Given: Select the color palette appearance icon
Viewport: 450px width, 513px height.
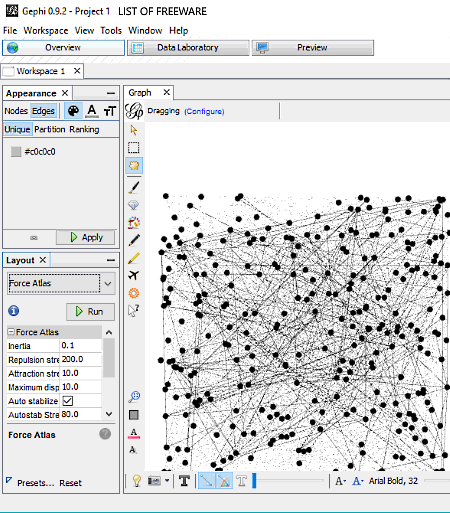Looking at the screenshot, I should click(73, 111).
